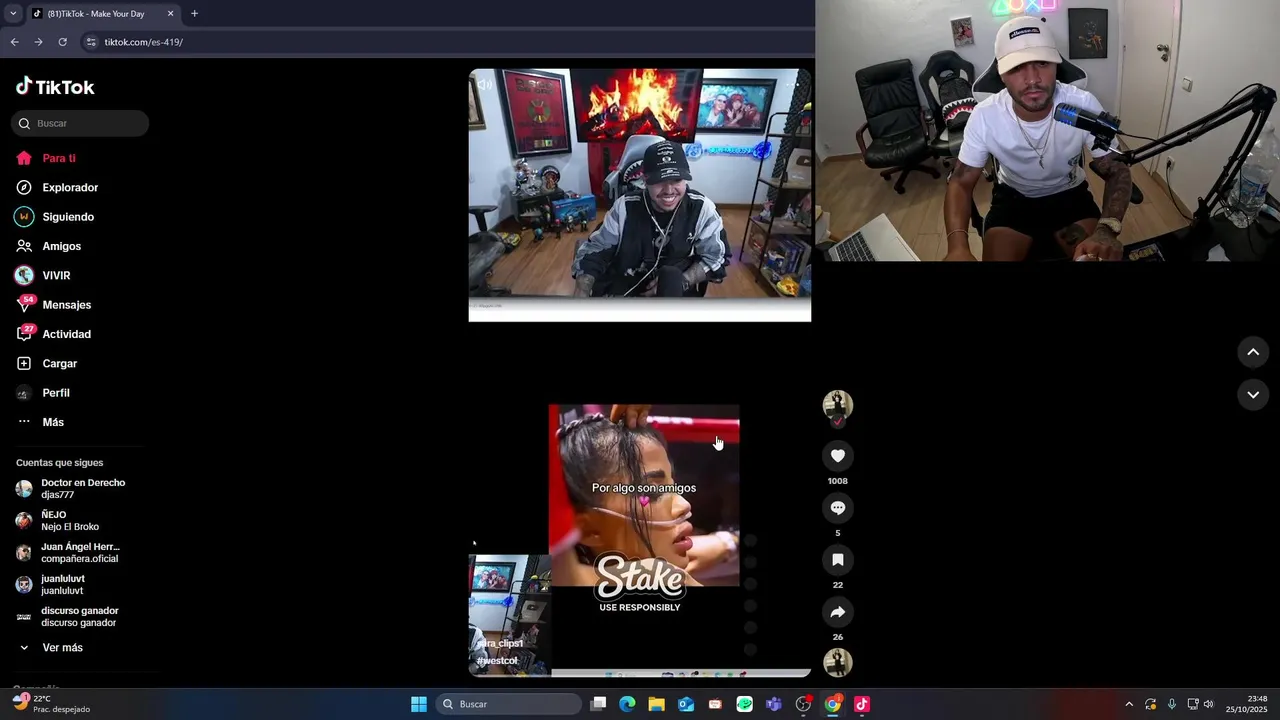Open the Para ti home feed

46,158
